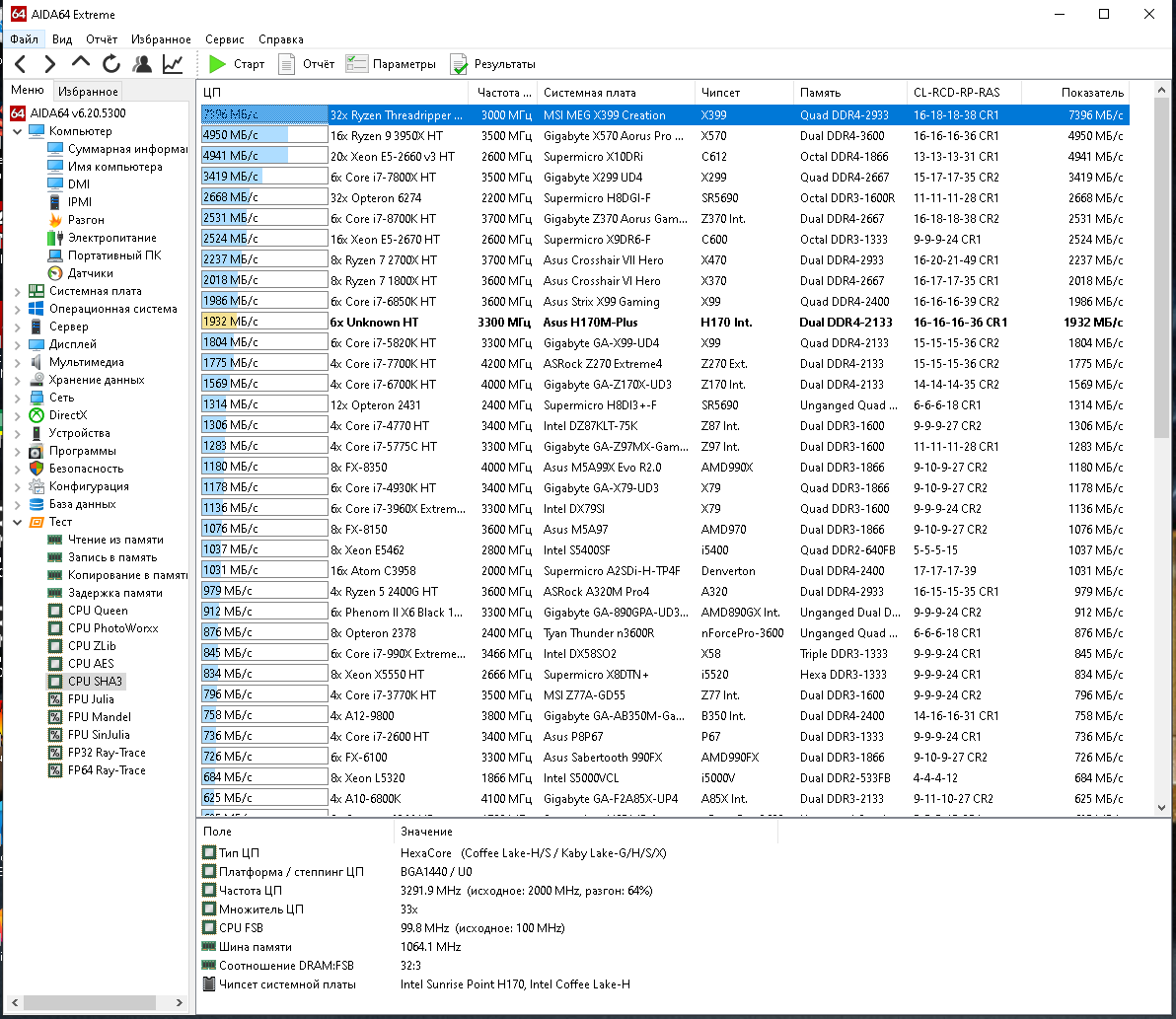This screenshot has height=1019, width=1176.
Task: Sort by the ЦП column header
Action: coord(333,92)
